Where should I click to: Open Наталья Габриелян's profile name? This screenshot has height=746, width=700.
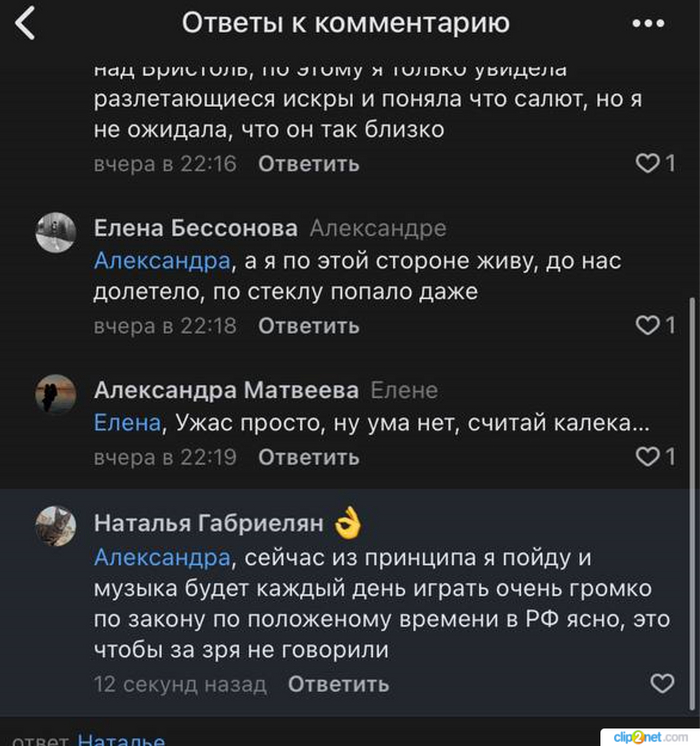[x=208, y=523]
